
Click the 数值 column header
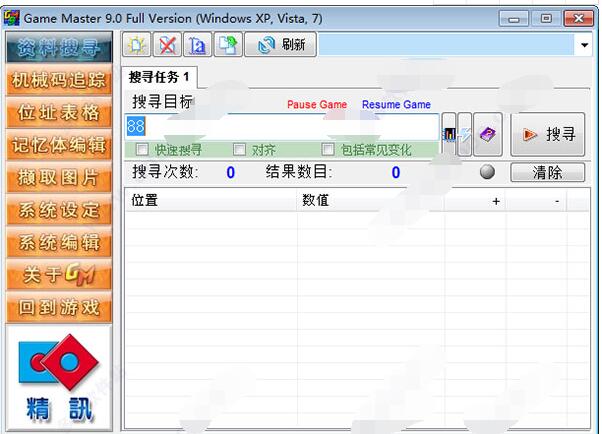pos(371,200)
